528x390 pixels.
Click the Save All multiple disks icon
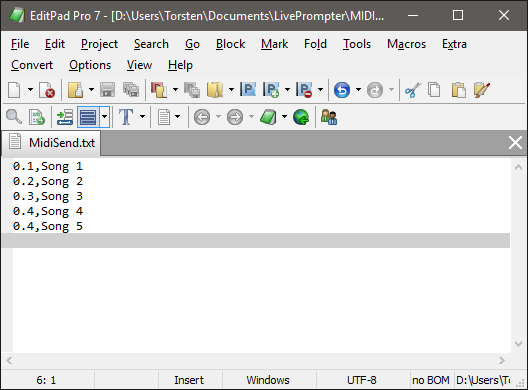(131, 90)
